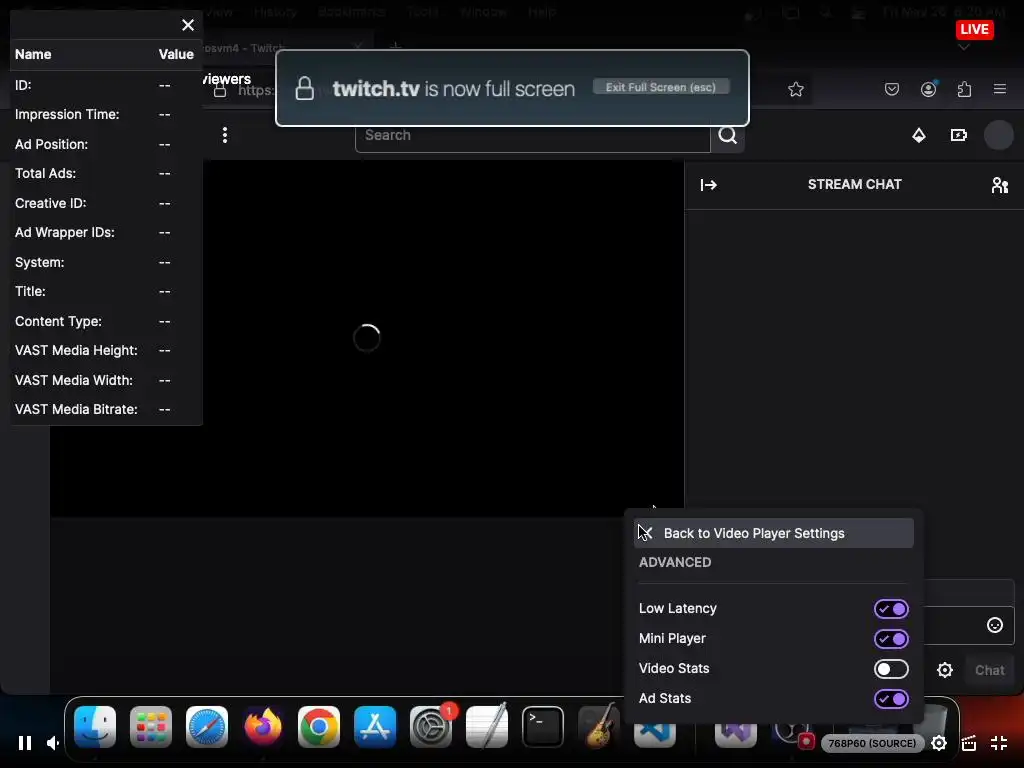Open Finder from the dock
The width and height of the screenshot is (1024, 768).
pos(95,726)
